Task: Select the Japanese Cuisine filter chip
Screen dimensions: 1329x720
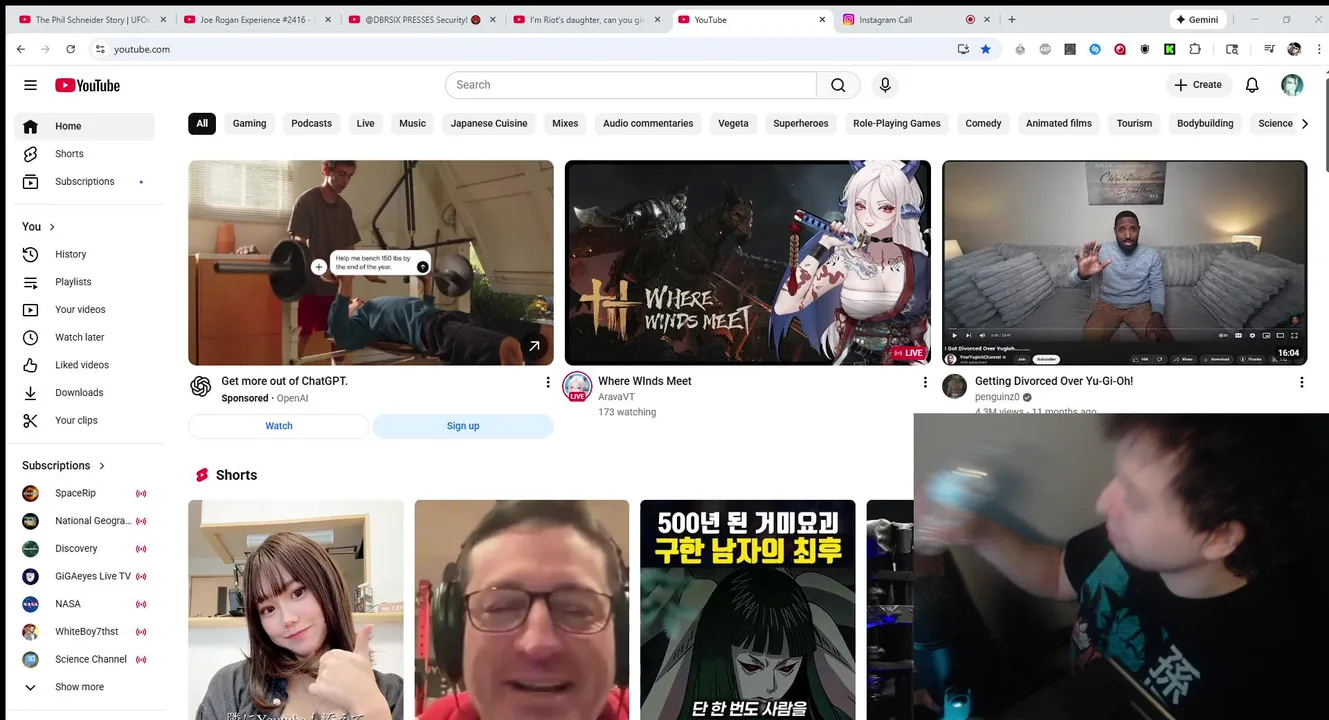Action: pyautogui.click(x=489, y=124)
